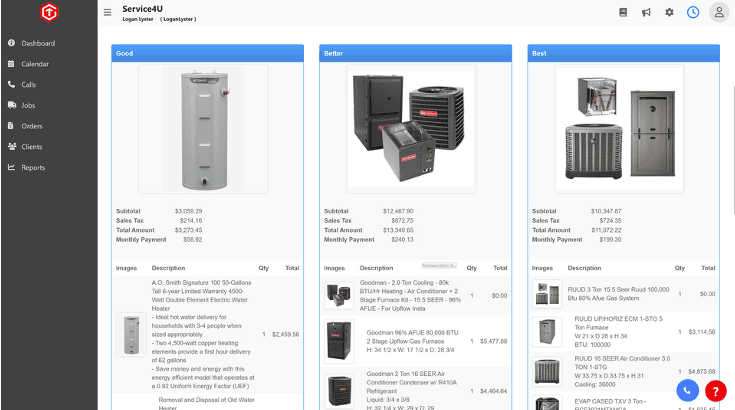The height and width of the screenshot is (410, 735).
Task: Select the Good option header
Action: (x=207, y=53)
